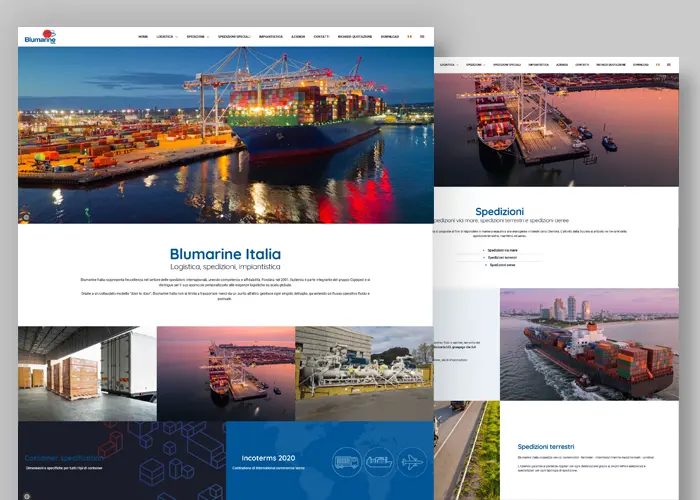Click the 'Spedizioni terrestri' section heading

546,446
